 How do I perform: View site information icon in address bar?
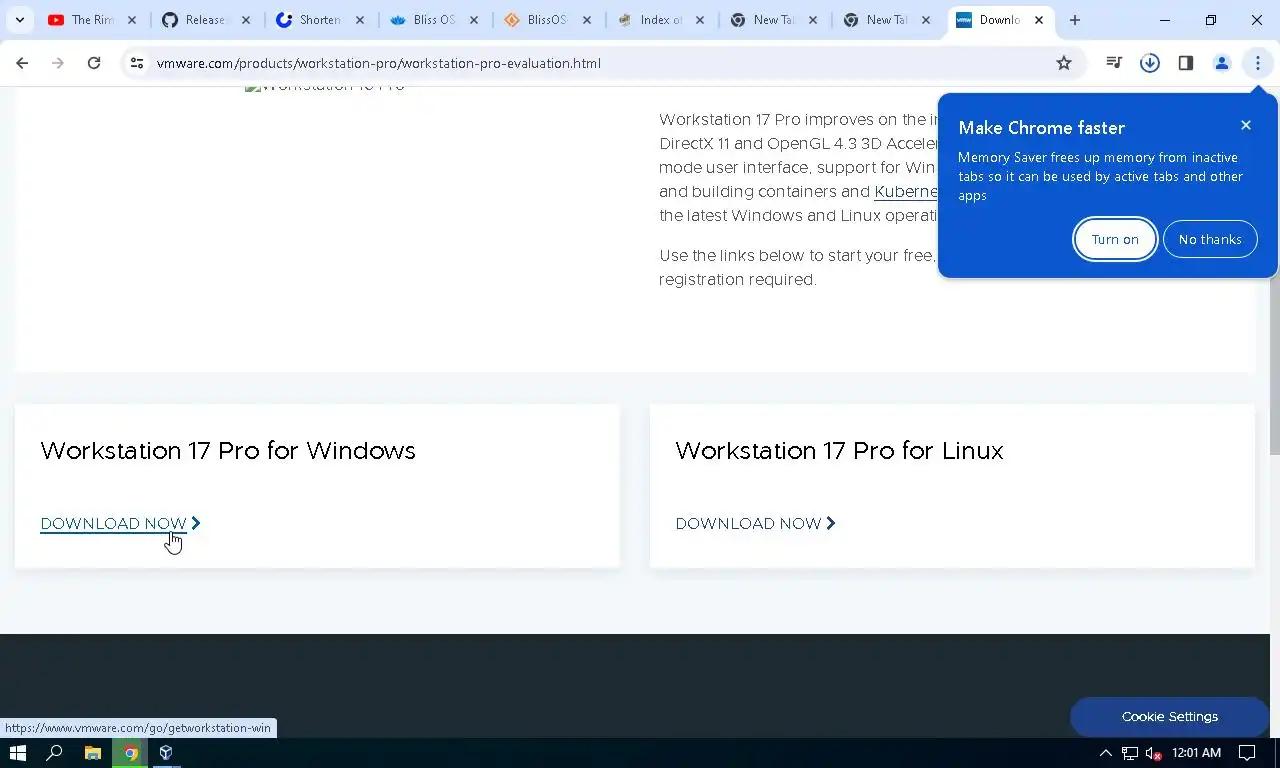tap(137, 63)
